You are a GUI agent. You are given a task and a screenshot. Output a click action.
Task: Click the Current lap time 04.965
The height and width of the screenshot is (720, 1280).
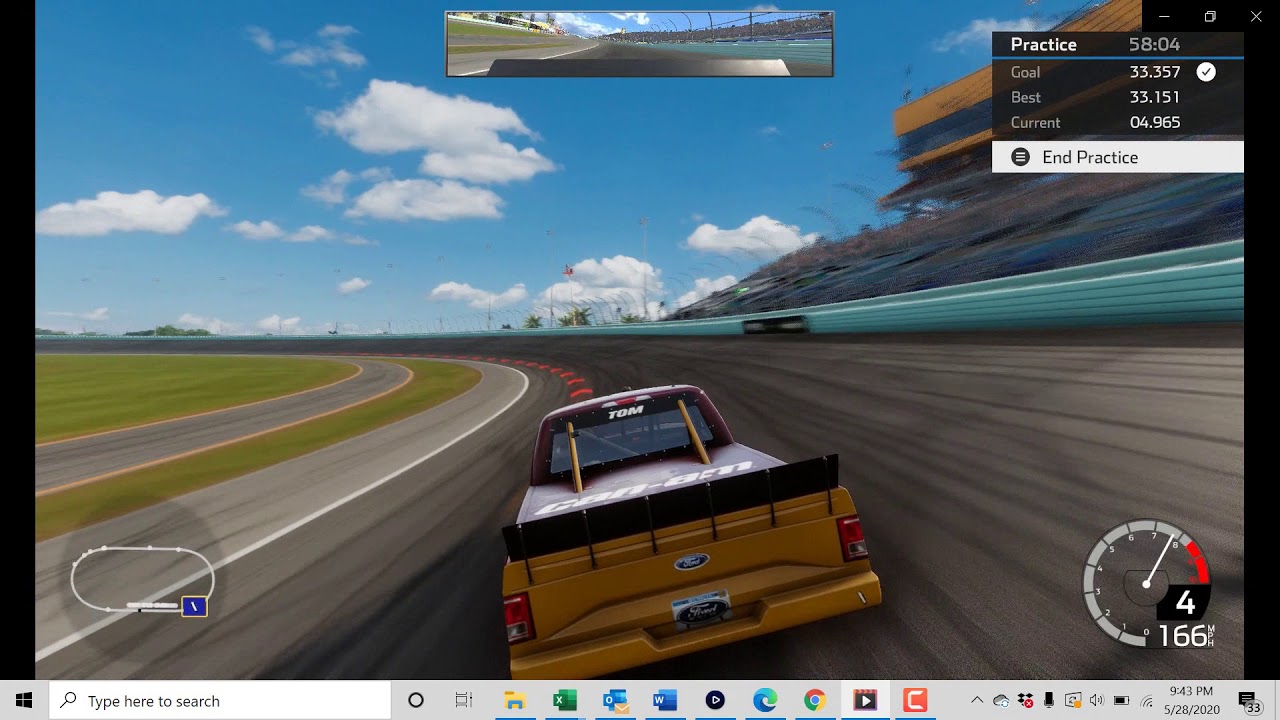(1155, 122)
